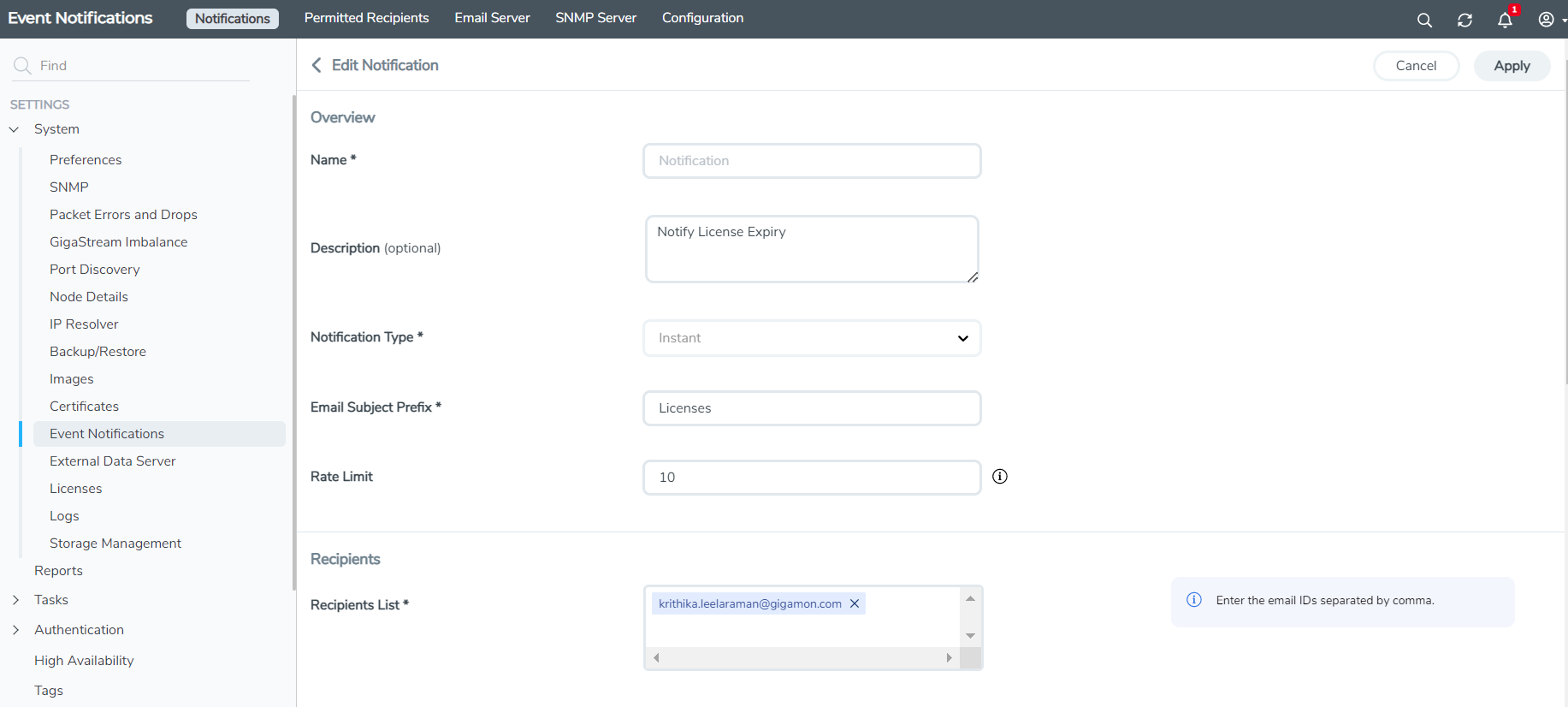1568x707 pixels.
Task: Open the Email Server tab
Action: (x=492, y=18)
